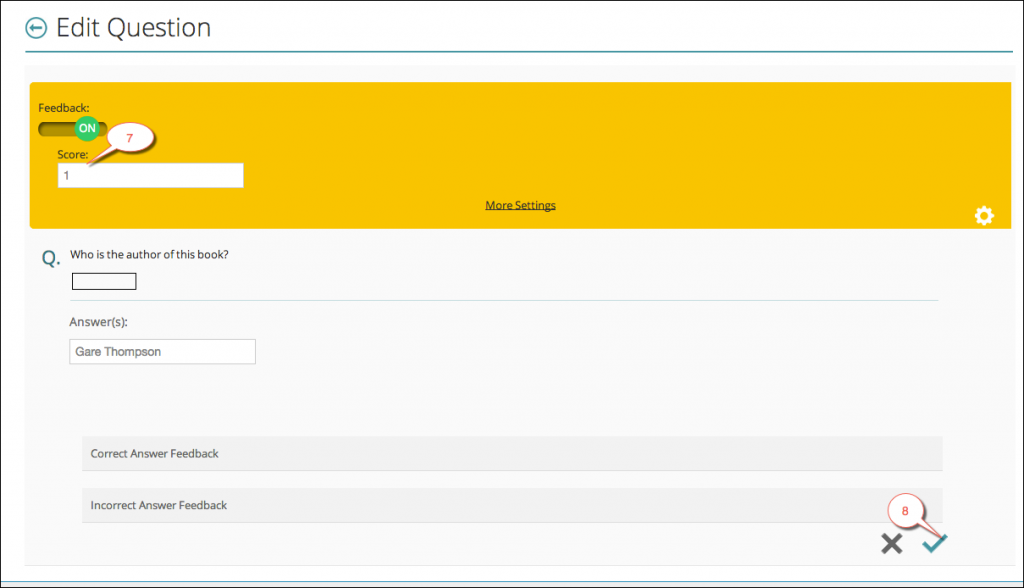
Task: Click the question text about the book's author
Action: [149, 254]
